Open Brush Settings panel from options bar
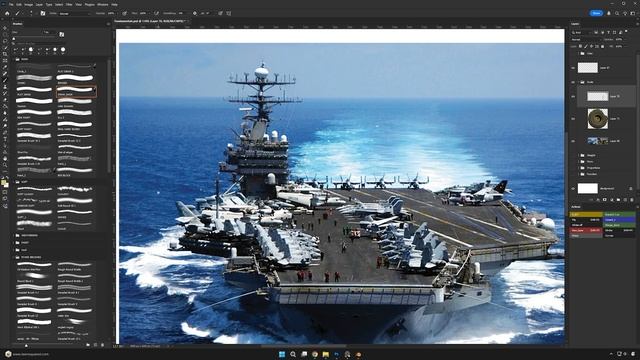 click(x=42, y=13)
